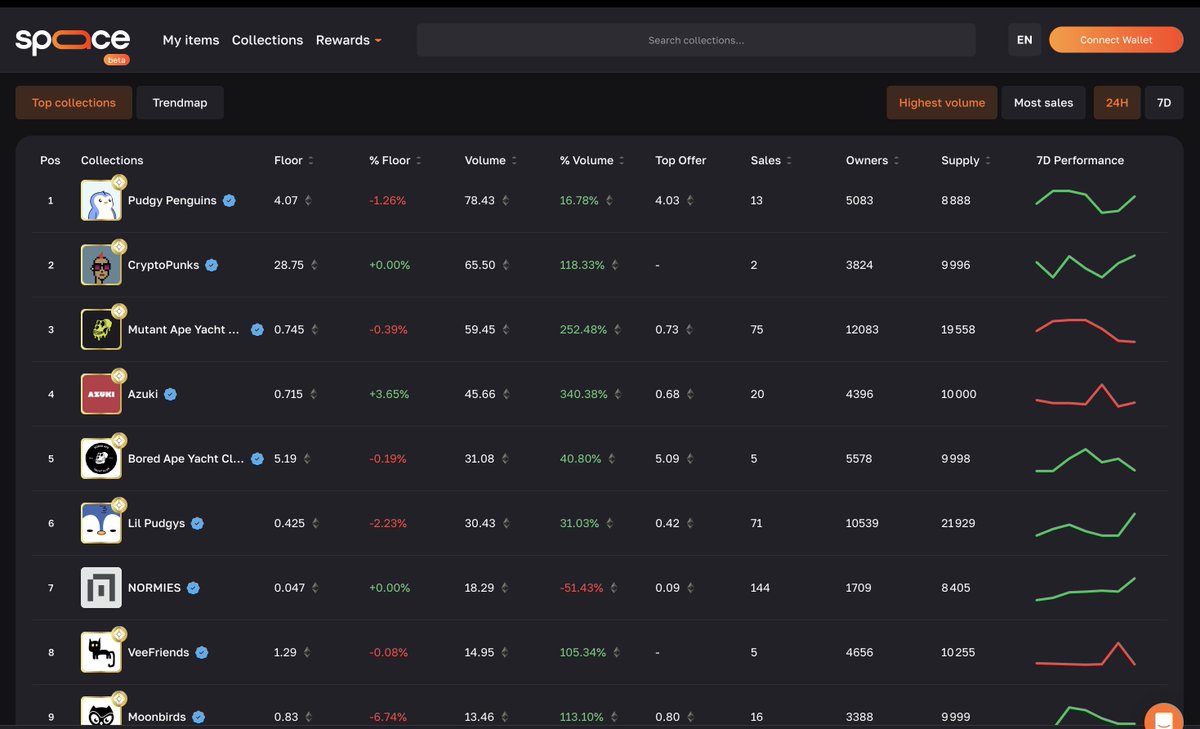Screen dimensions: 1200x729
Task: Select the Most sales filter
Action: point(1043,103)
